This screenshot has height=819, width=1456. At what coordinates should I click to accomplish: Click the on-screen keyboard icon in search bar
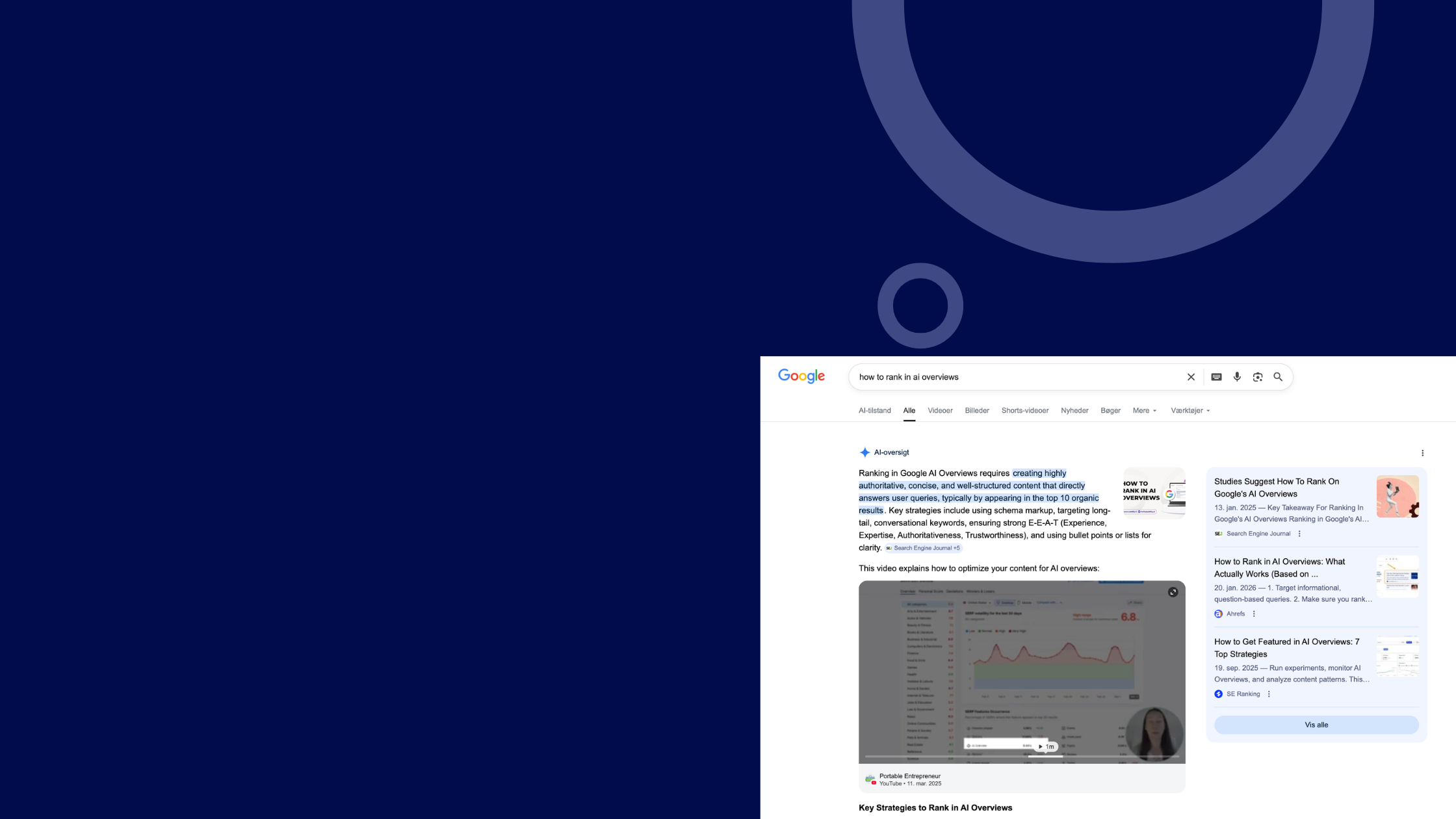pos(1215,377)
